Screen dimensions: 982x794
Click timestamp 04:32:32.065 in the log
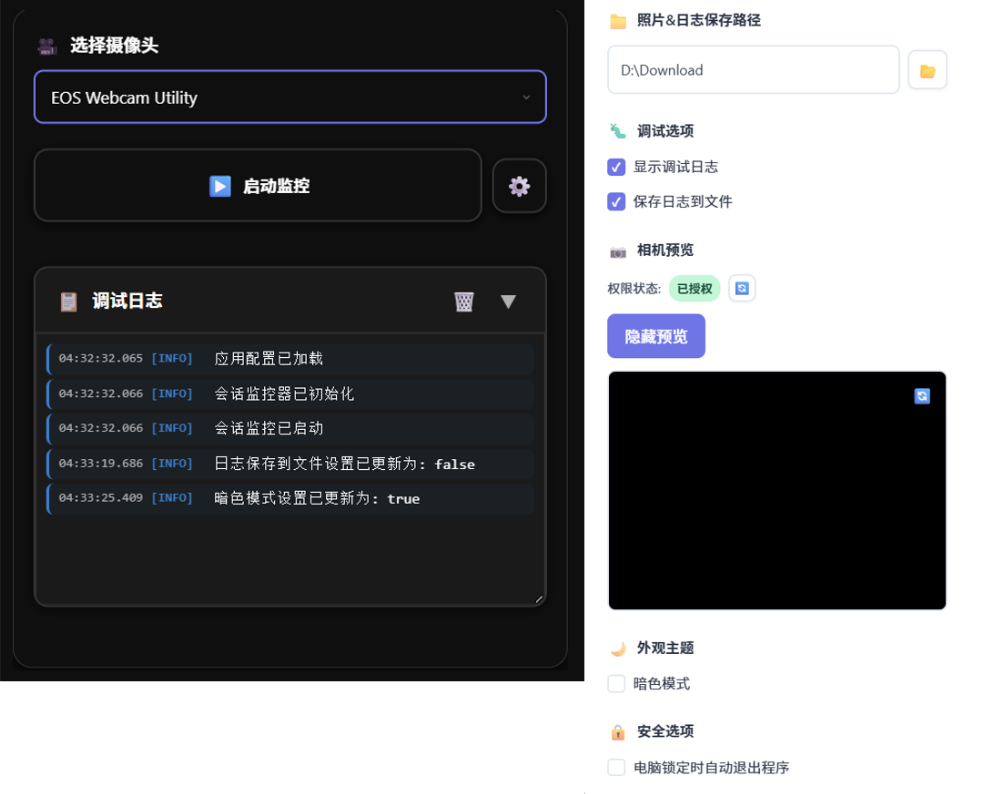coord(101,358)
